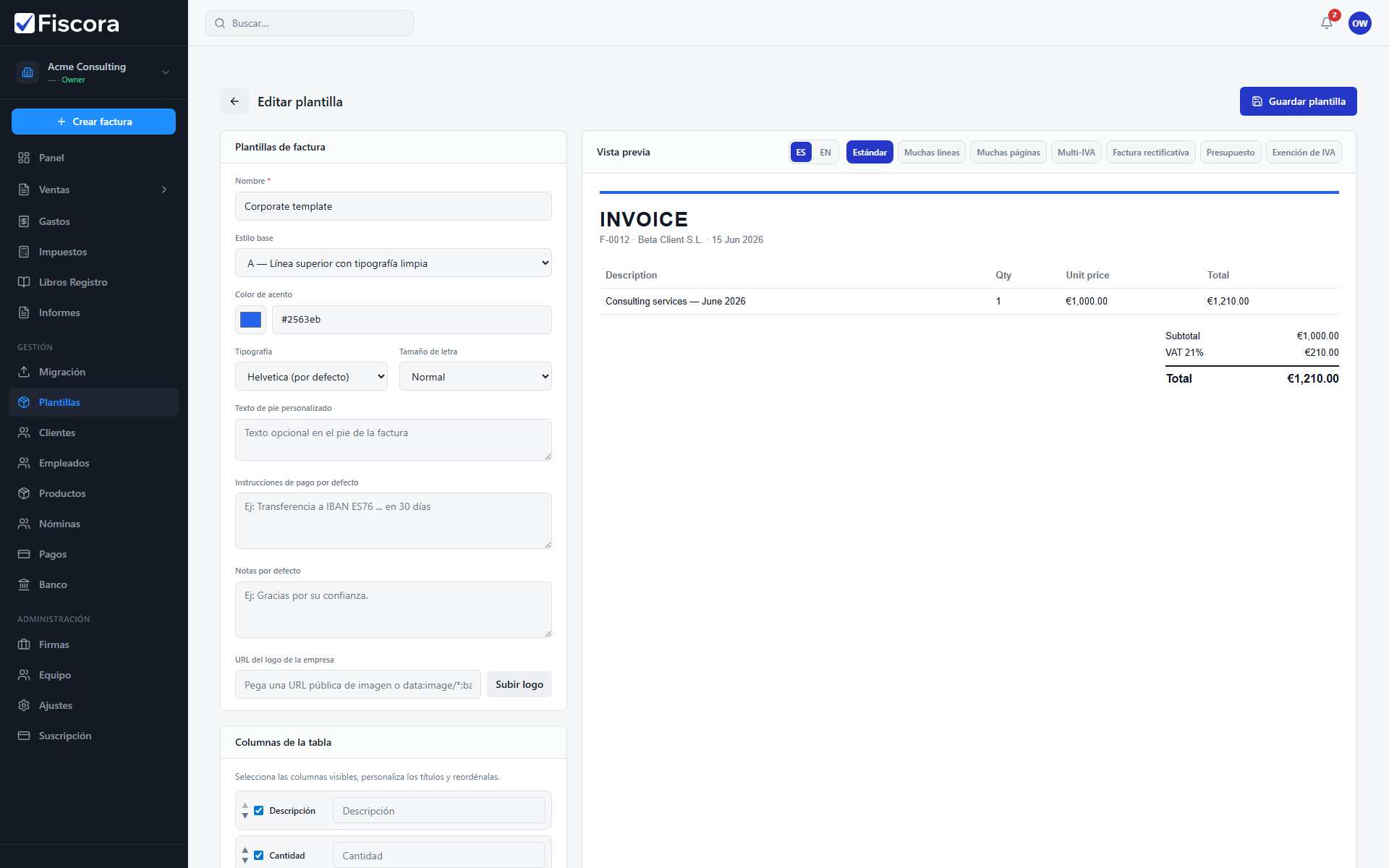The width and height of the screenshot is (1389, 868).
Task: Click the back arrow beside Editar plantilla
Action: [234, 101]
